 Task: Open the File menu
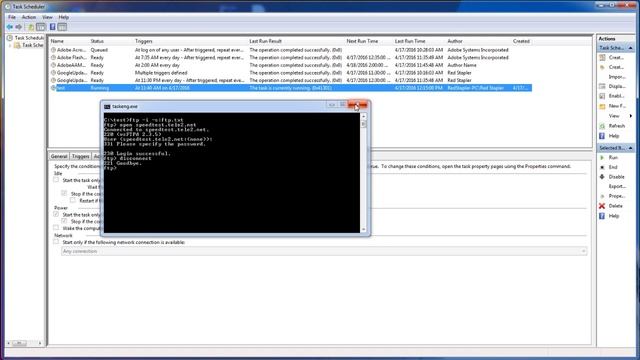[x=12, y=17]
